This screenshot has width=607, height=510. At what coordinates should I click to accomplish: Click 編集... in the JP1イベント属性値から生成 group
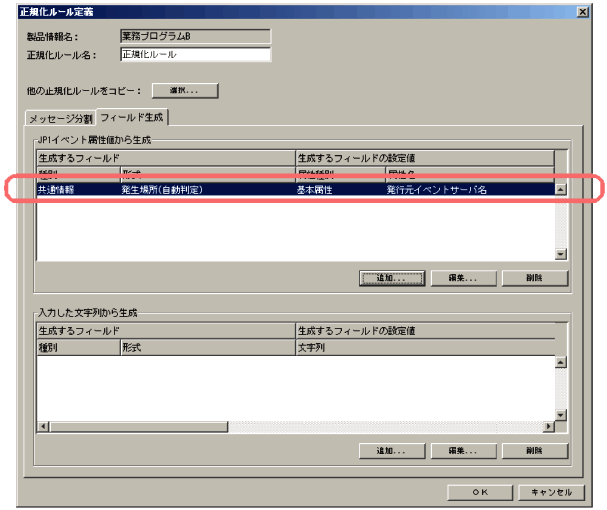coord(463,278)
